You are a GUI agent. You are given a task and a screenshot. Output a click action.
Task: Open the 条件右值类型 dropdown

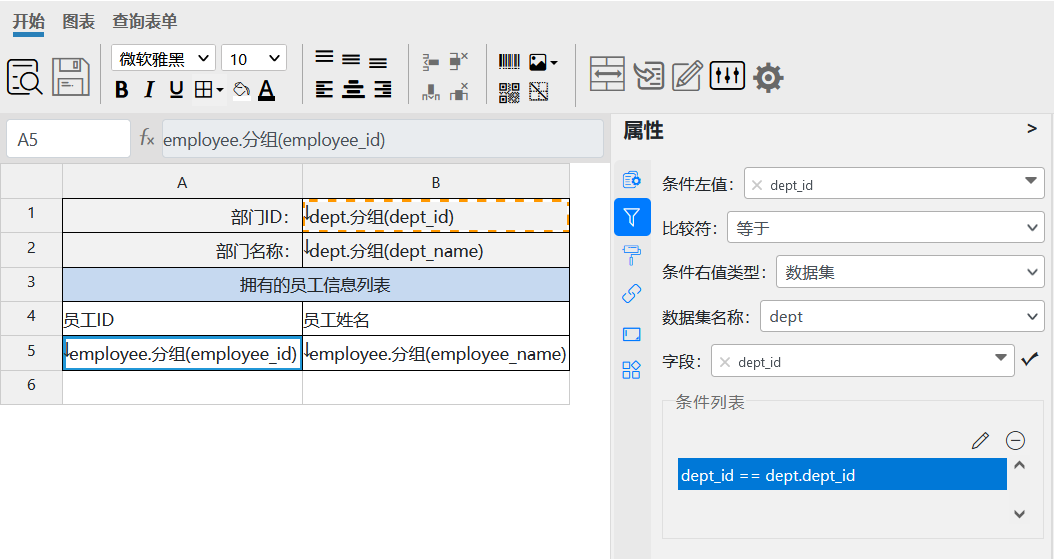tap(910, 272)
